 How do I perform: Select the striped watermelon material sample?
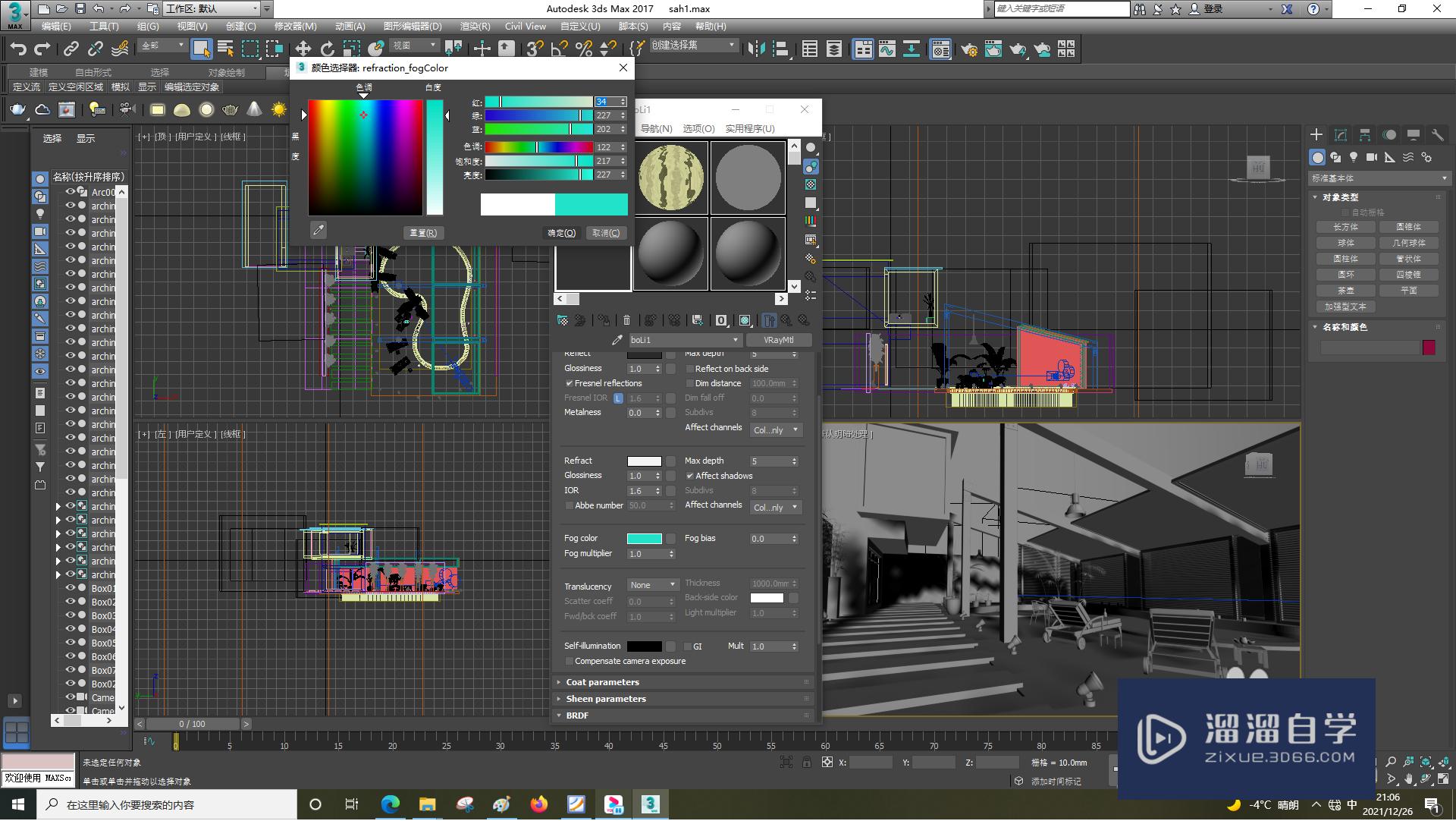click(671, 178)
